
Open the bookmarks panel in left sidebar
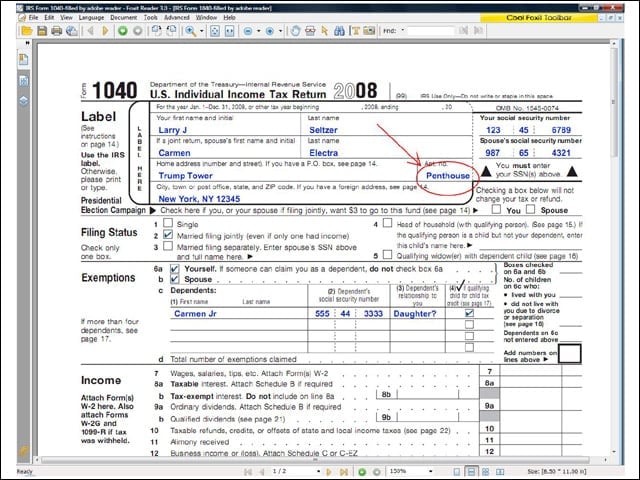click(x=23, y=60)
